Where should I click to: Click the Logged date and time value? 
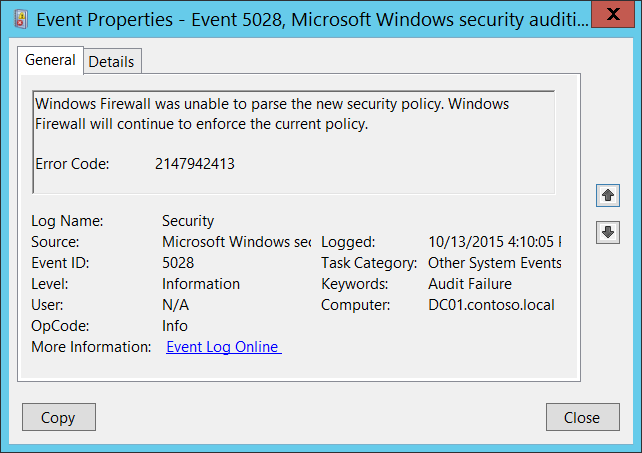(x=494, y=241)
